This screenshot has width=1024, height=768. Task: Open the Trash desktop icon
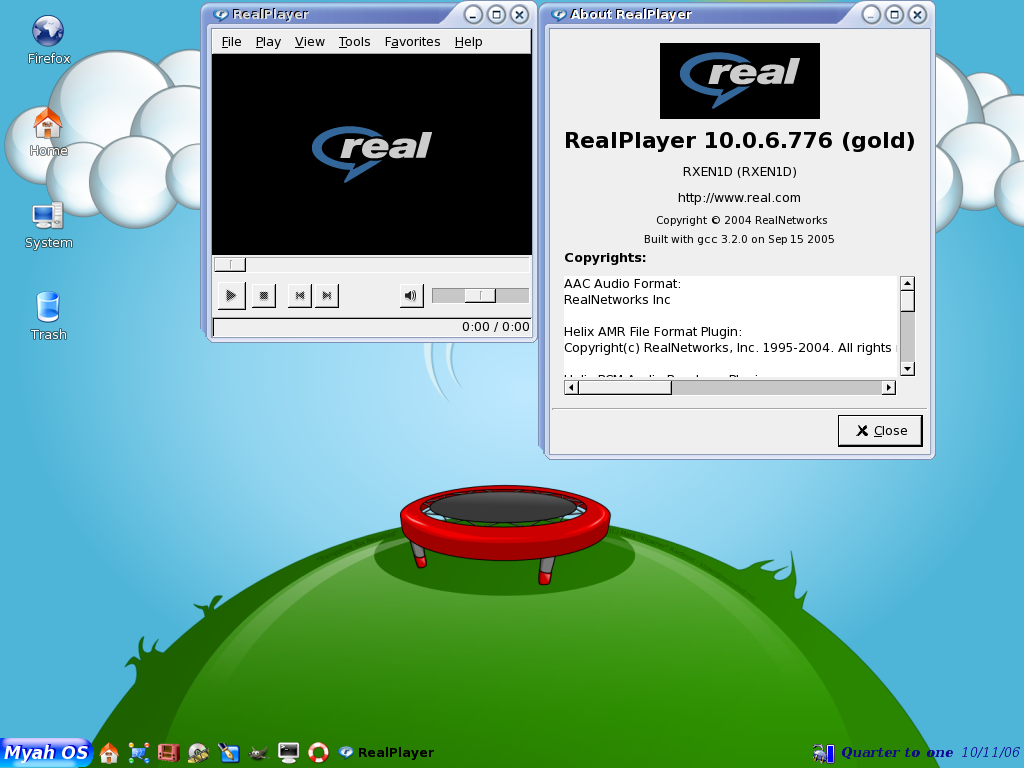pyautogui.click(x=48, y=316)
